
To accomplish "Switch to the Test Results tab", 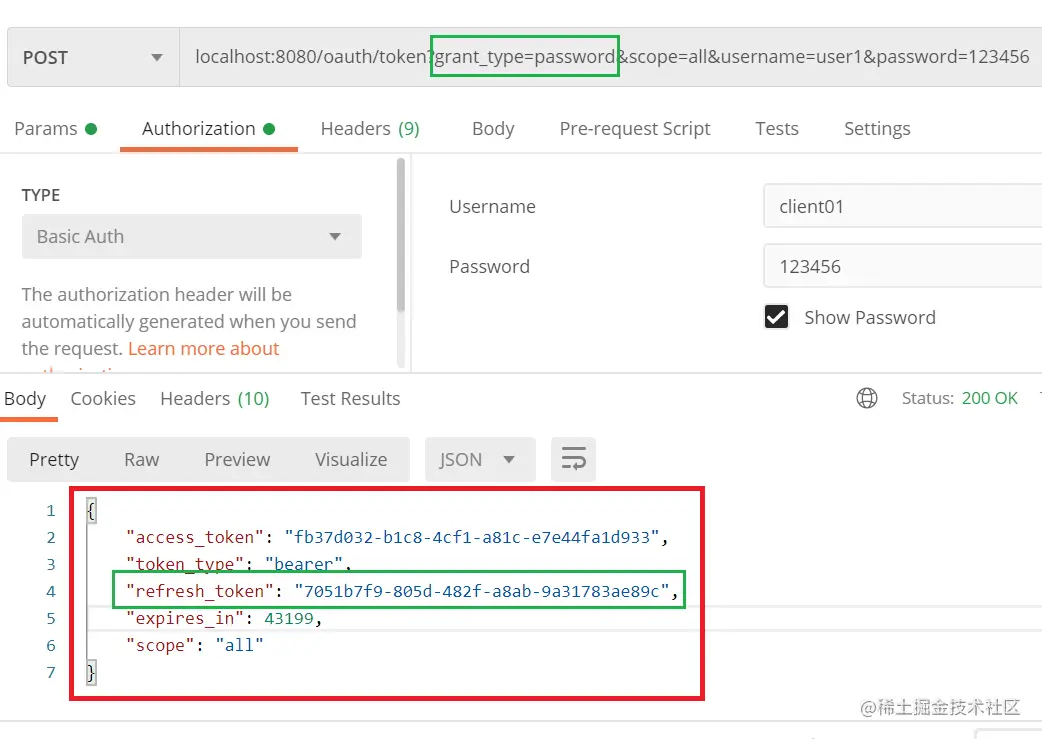I will [x=350, y=399].
